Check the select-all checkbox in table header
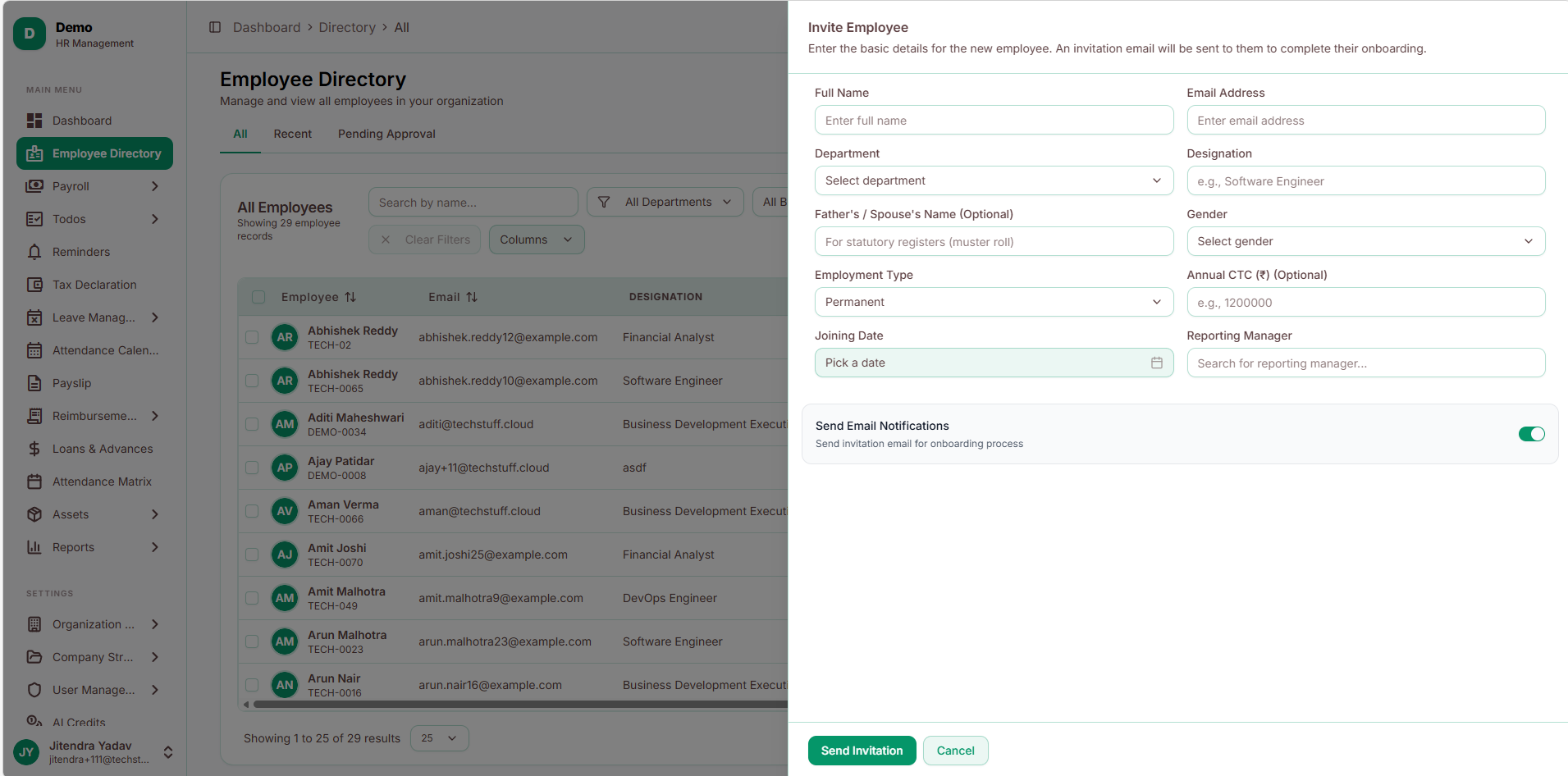 [258, 297]
